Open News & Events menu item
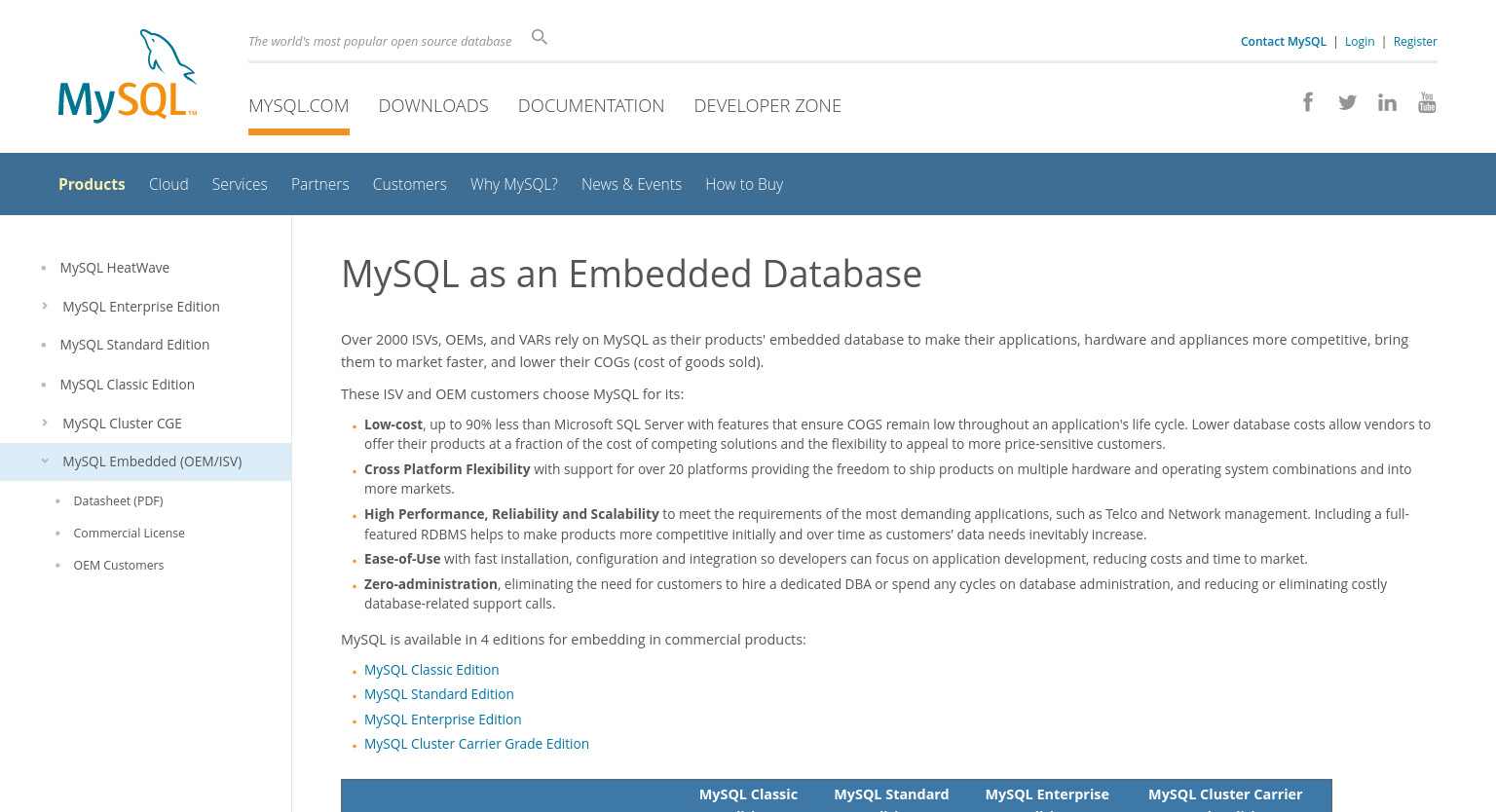The width and height of the screenshot is (1496, 812). (x=631, y=184)
